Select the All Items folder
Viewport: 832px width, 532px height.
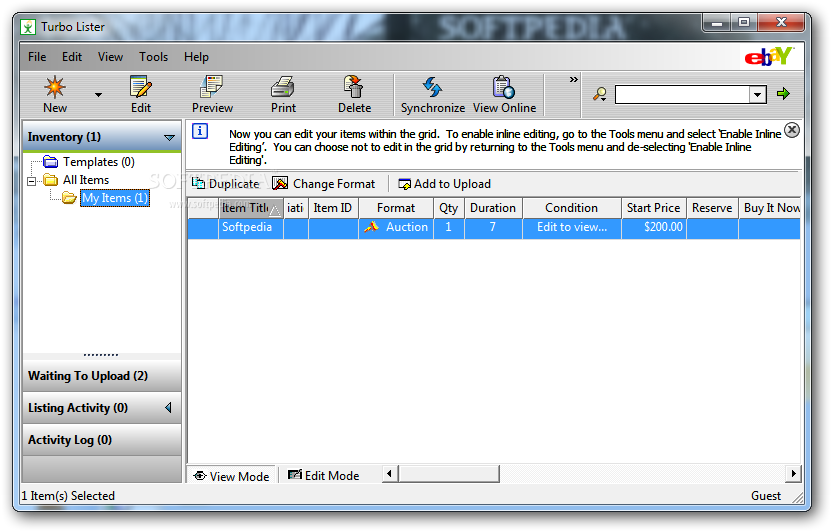(x=76, y=180)
